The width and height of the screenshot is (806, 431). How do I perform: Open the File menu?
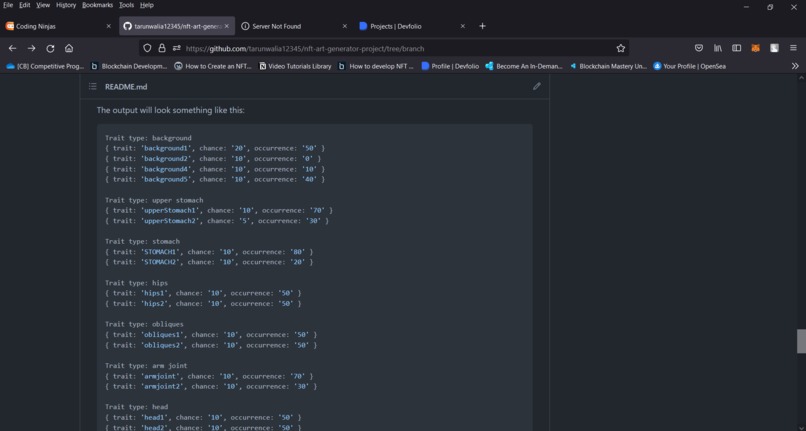coord(8,5)
